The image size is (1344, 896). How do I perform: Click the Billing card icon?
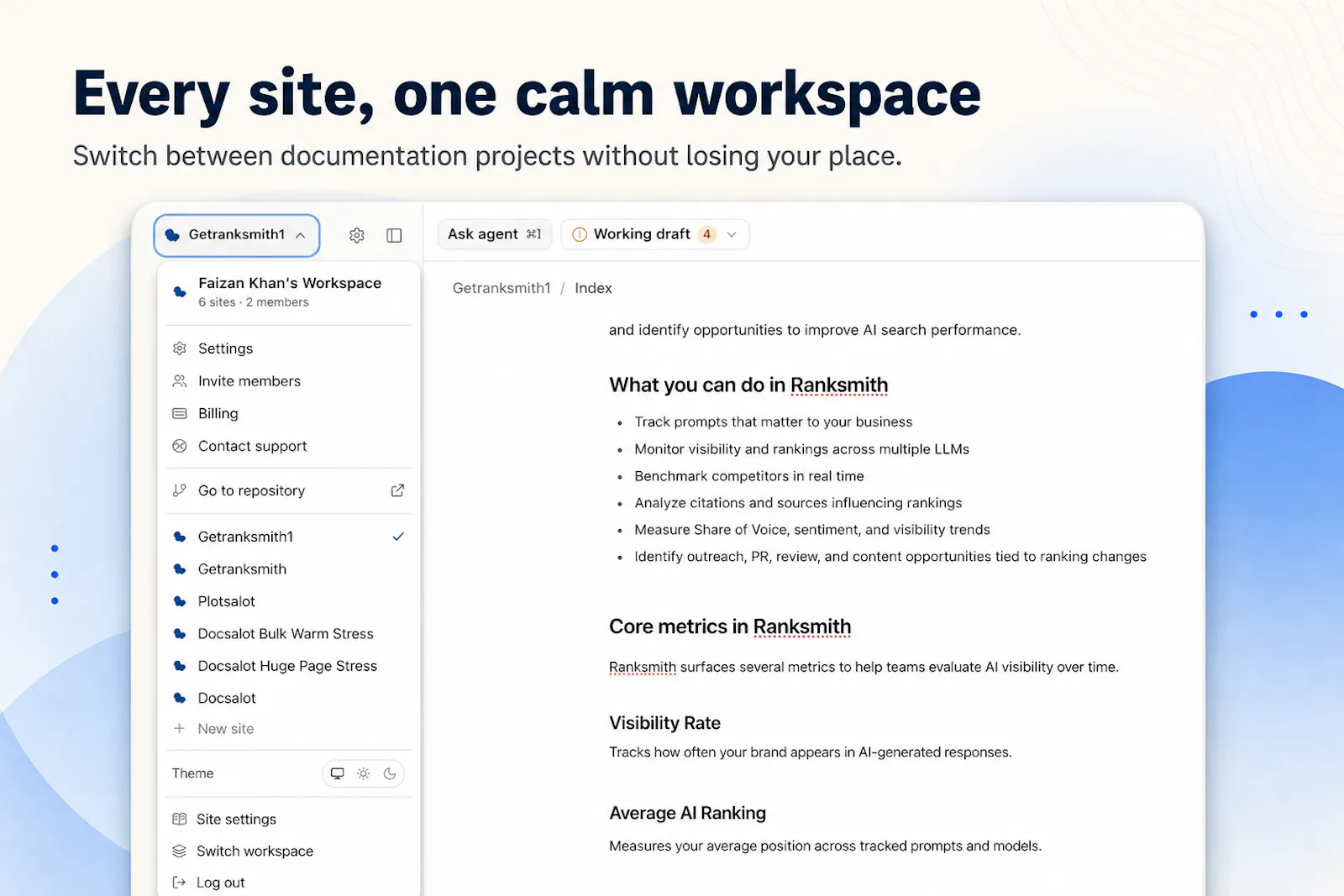click(x=180, y=413)
